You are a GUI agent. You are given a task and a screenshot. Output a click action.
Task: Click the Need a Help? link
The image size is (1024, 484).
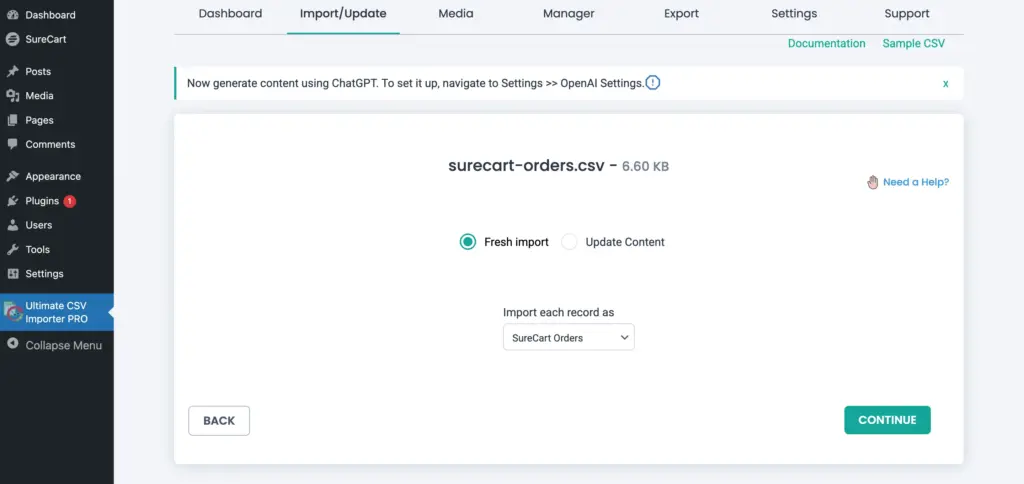pos(915,182)
